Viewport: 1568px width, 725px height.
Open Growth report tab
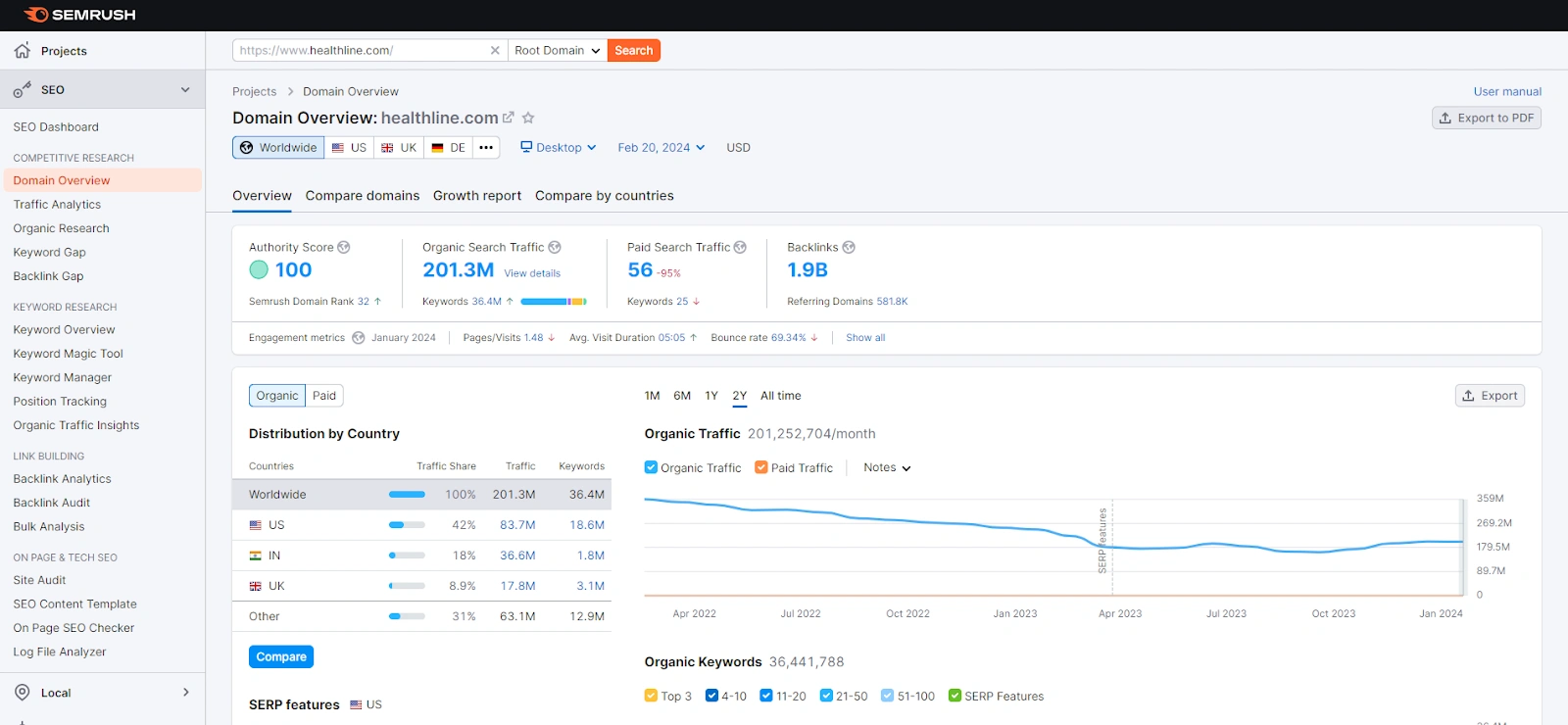[x=477, y=196]
